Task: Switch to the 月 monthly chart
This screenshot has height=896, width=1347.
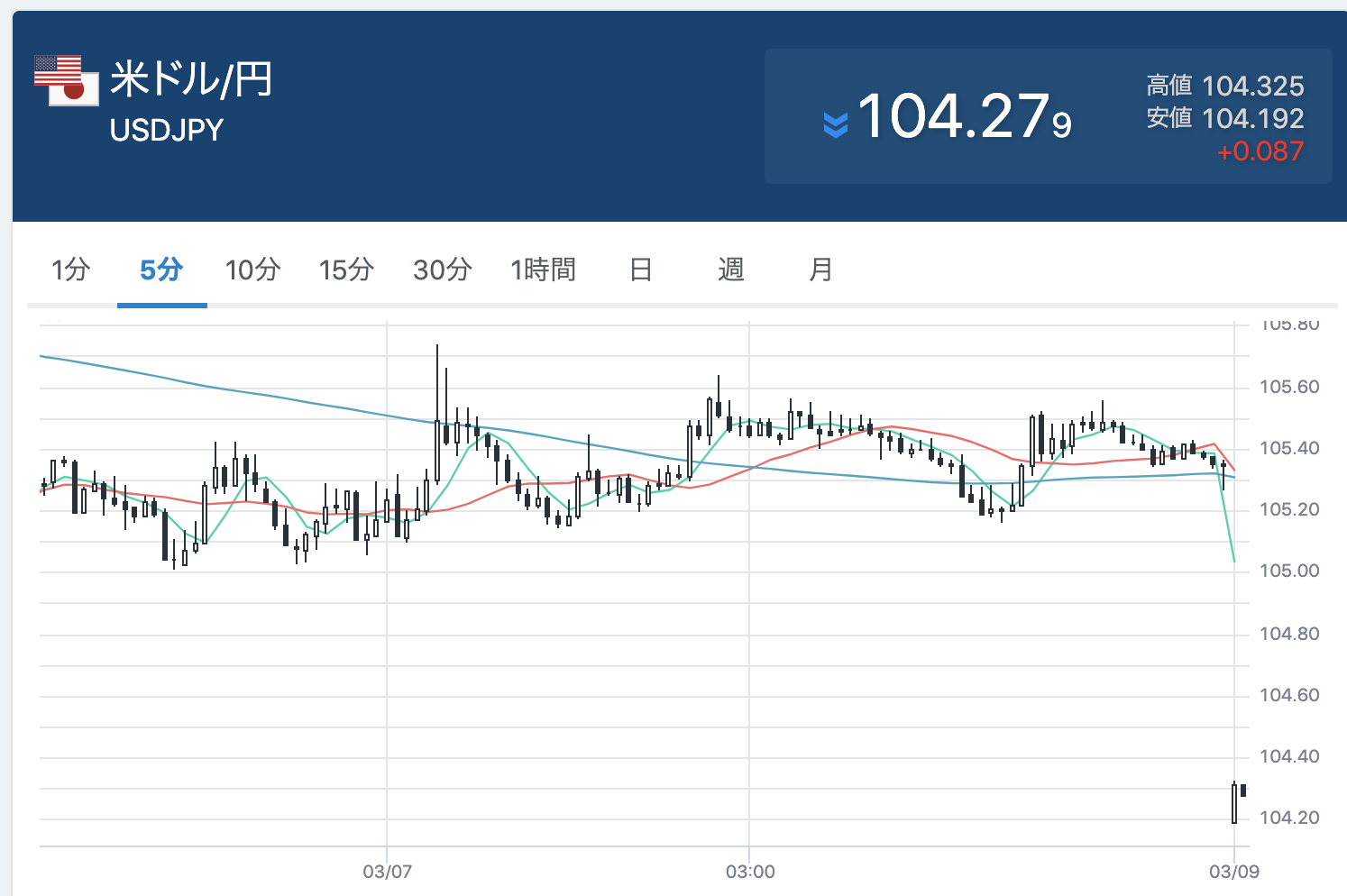Action: pyautogui.click(x=821, y=270)
